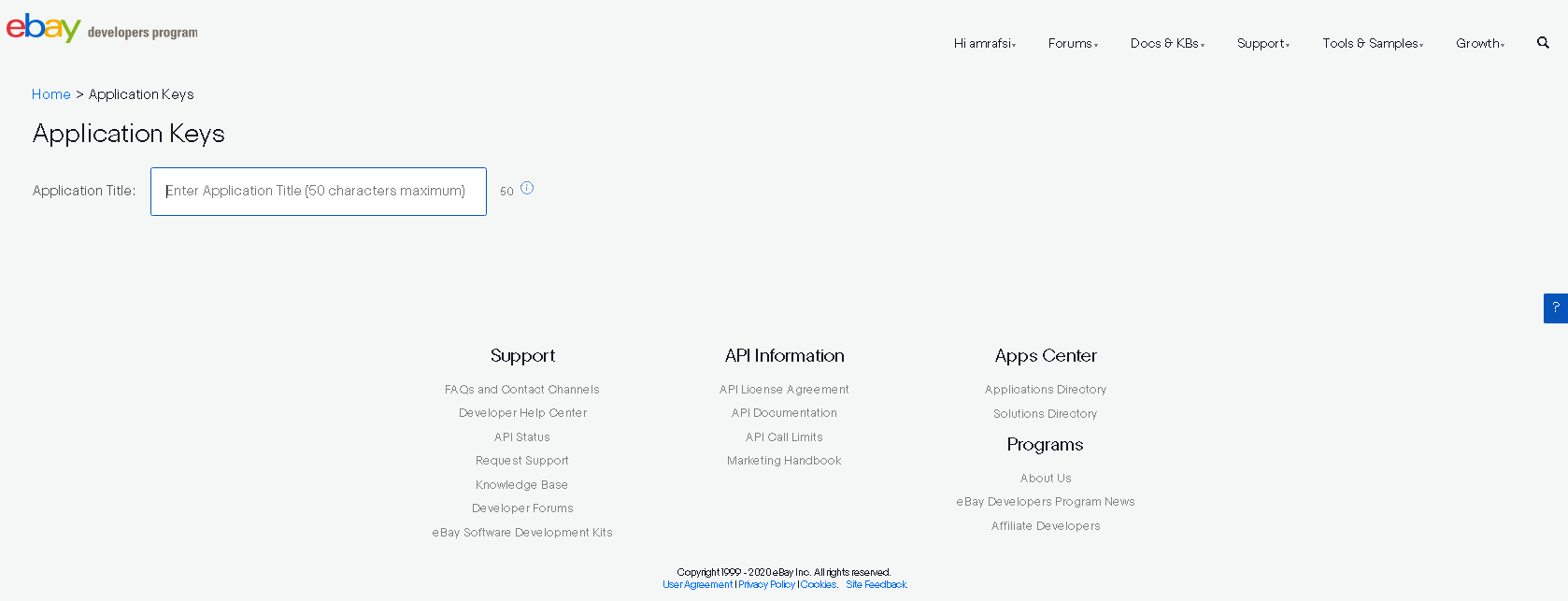Click the developers program header text
1568x601 pixels.
[x=142, y=33]
